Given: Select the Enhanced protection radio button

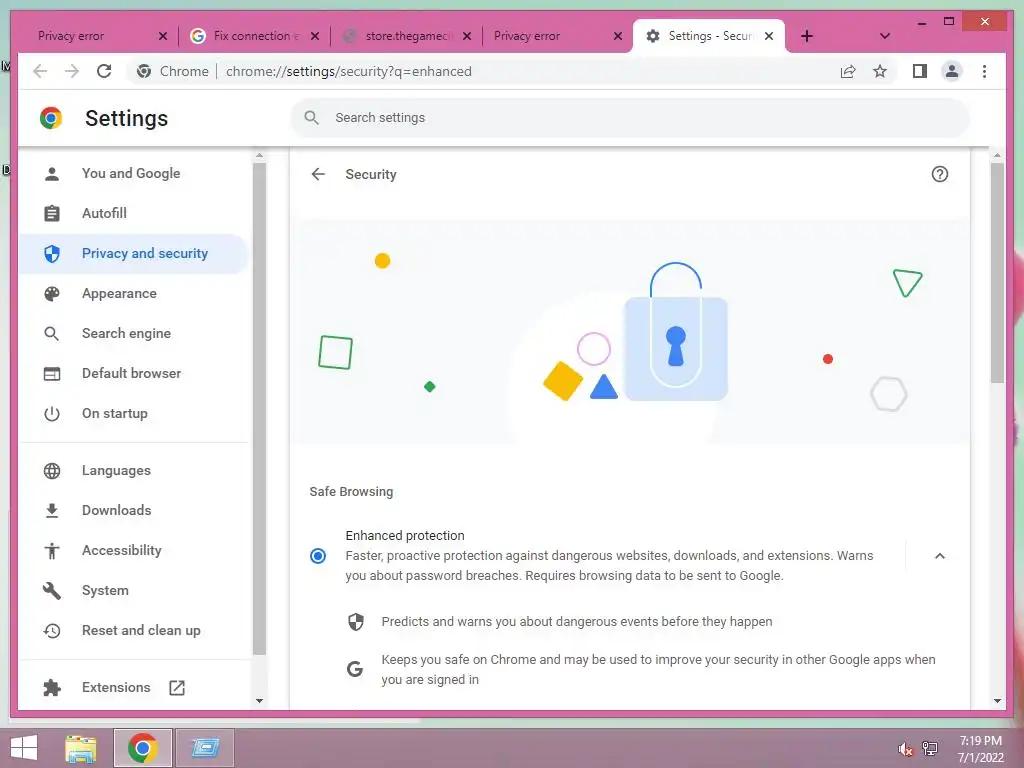Looking at the screenshot, I should click(x=318, y=556).
